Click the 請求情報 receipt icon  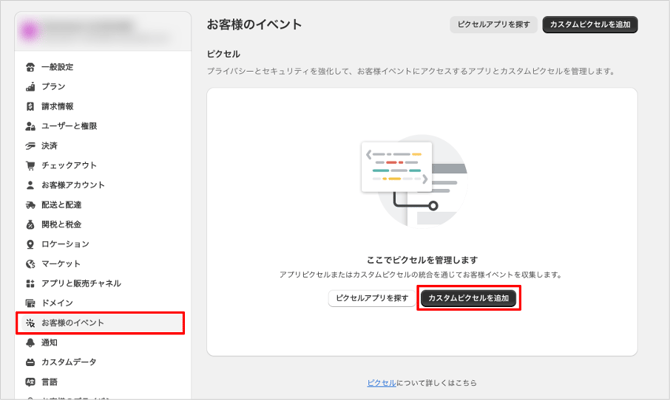click(30, 106)
